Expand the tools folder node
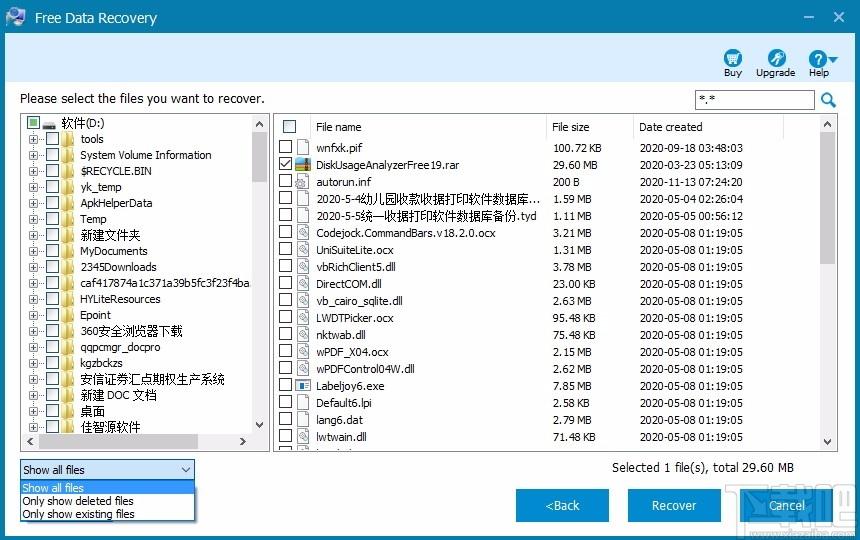The height and width of the screenshot is (540, 860). [33, 139]
